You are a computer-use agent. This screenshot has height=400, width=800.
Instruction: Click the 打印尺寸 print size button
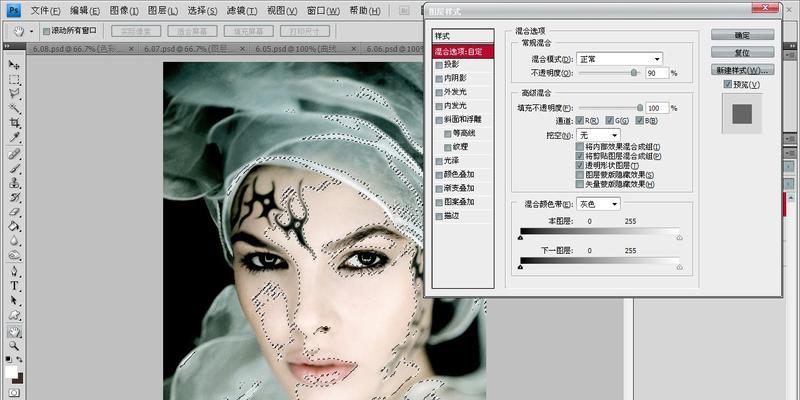305,31
